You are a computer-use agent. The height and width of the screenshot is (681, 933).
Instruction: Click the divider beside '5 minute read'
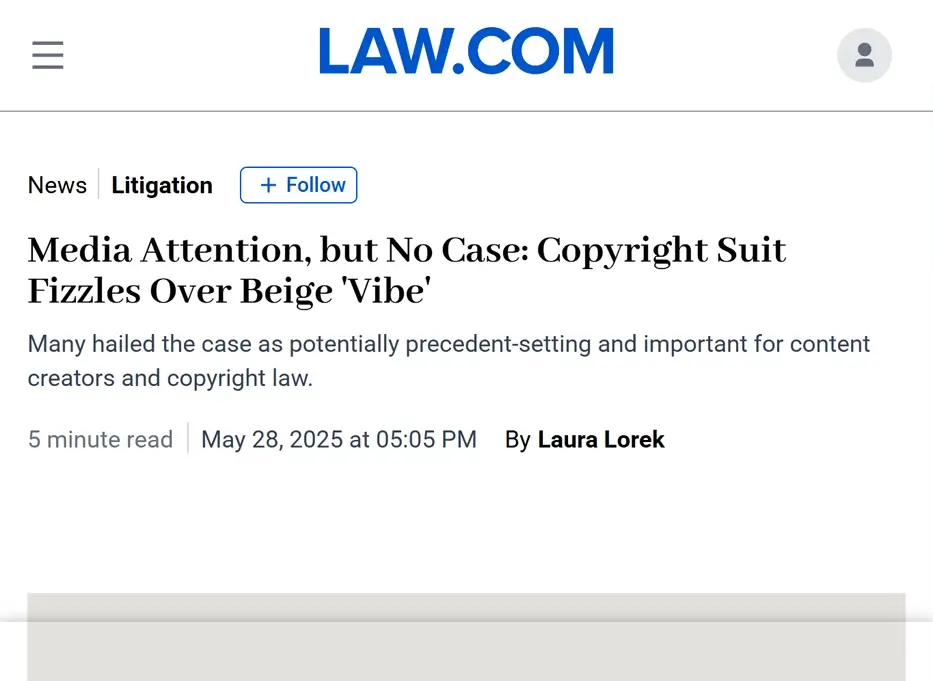click(x=188, y=438)
